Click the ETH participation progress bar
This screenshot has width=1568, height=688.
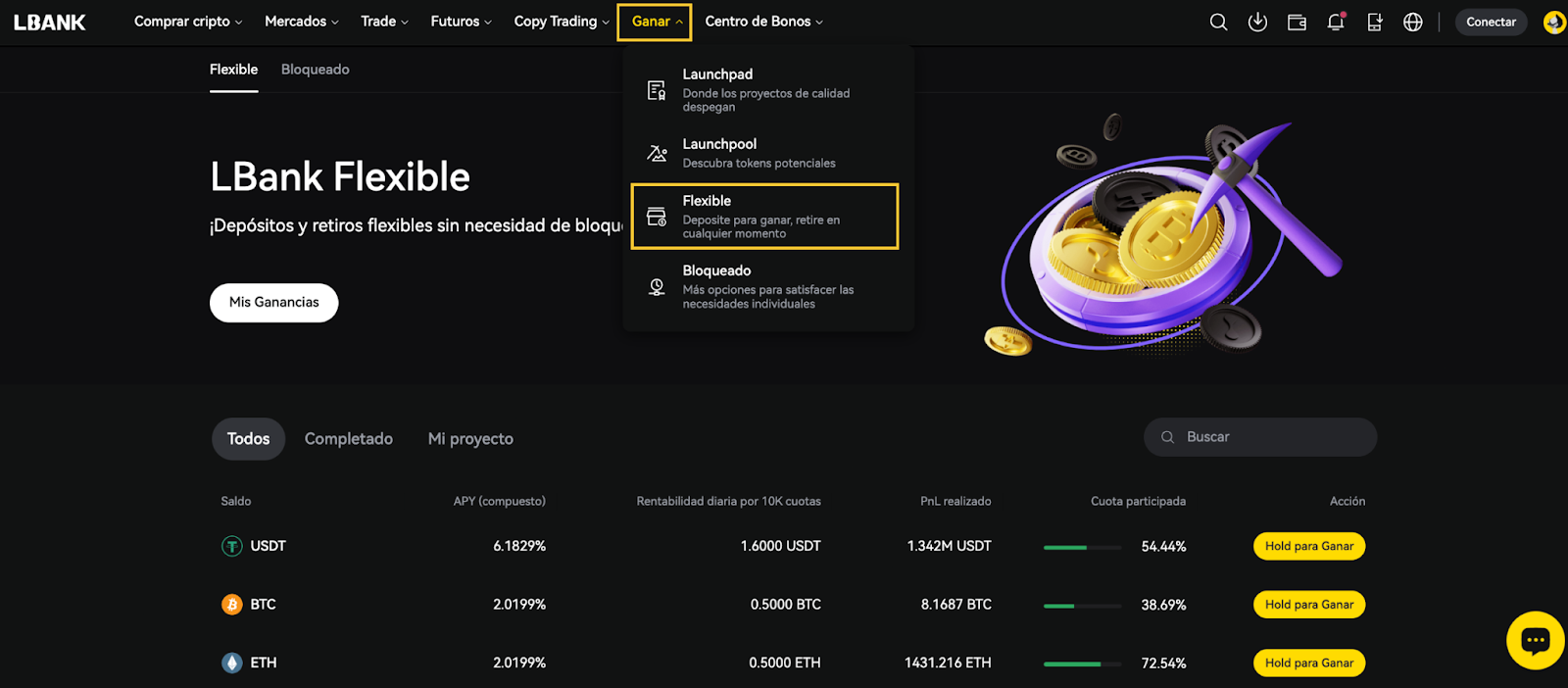pyautogui.click(x=1083, y=663)
